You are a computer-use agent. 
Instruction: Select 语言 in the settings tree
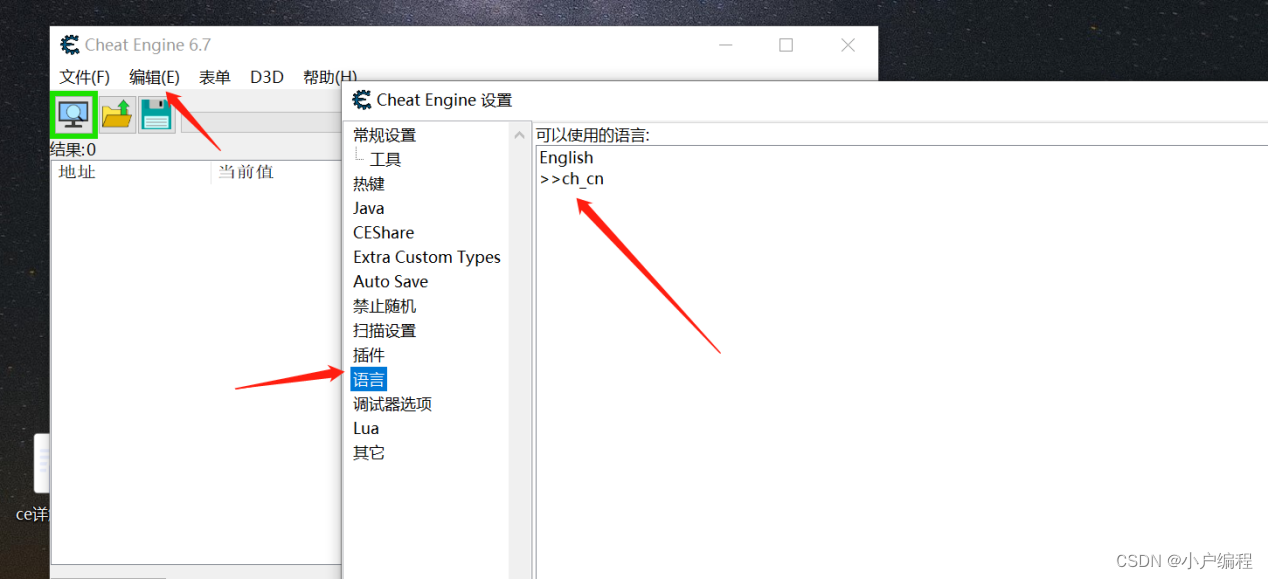369,379
